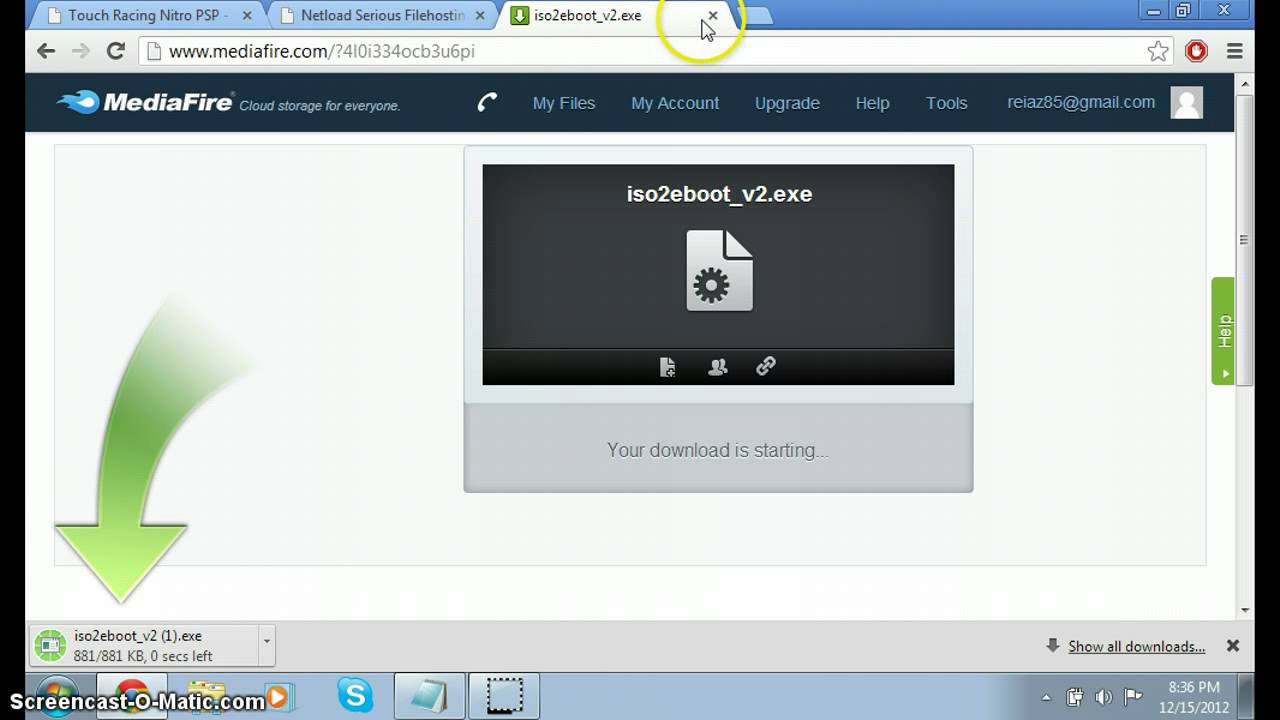Open the snipping selection app in the taskbar
The image size is (1280, 720).
tap(505, 694)
